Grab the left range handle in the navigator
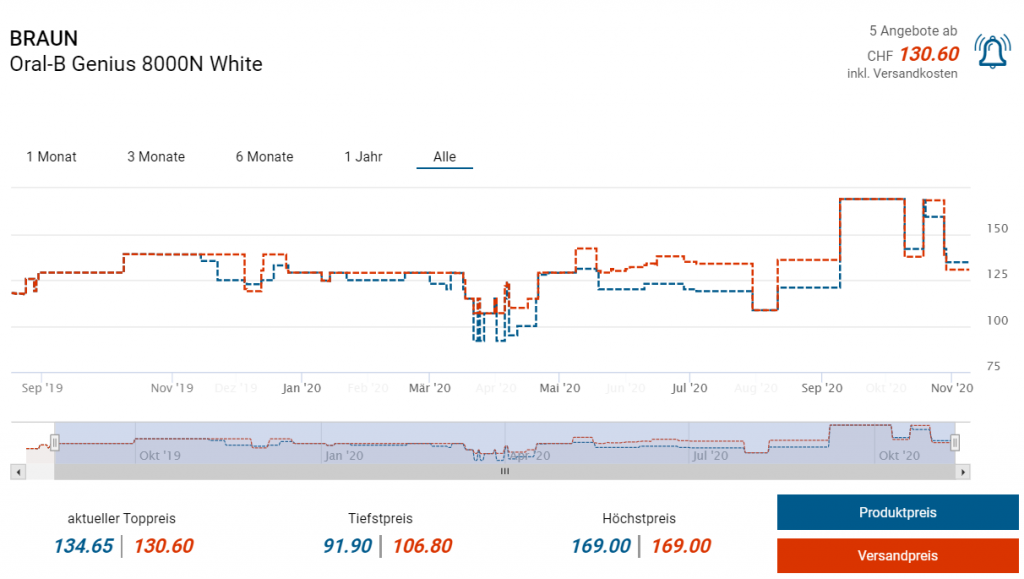Image resolution: width=1024 pixels, height=579 pixels. tap(56, 442)
